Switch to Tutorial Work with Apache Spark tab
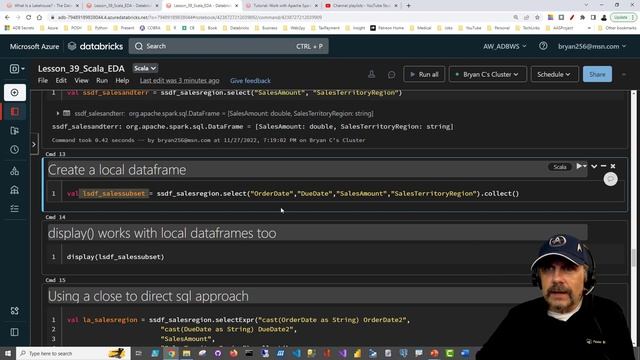 [x=282, y=6]
